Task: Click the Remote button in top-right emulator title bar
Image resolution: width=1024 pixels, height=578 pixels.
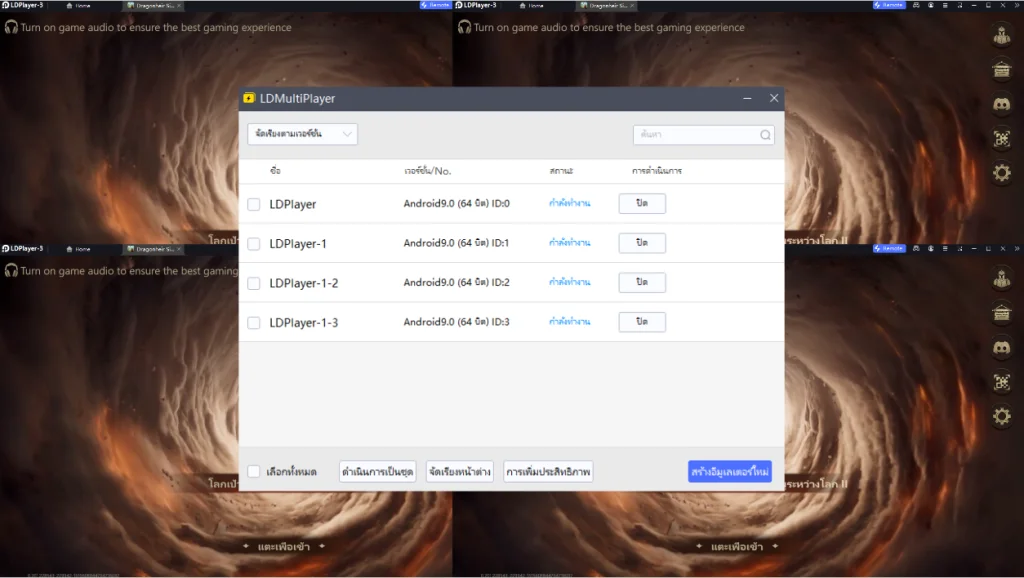Action: point(889,5)
